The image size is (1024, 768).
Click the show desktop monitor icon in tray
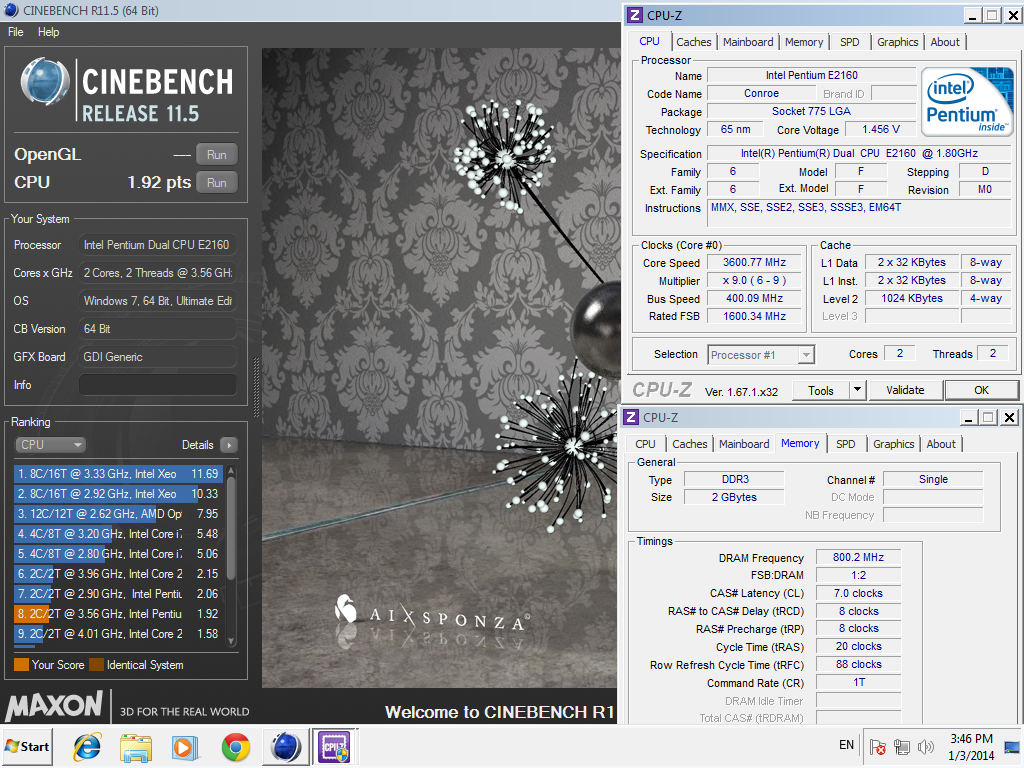1013,746
